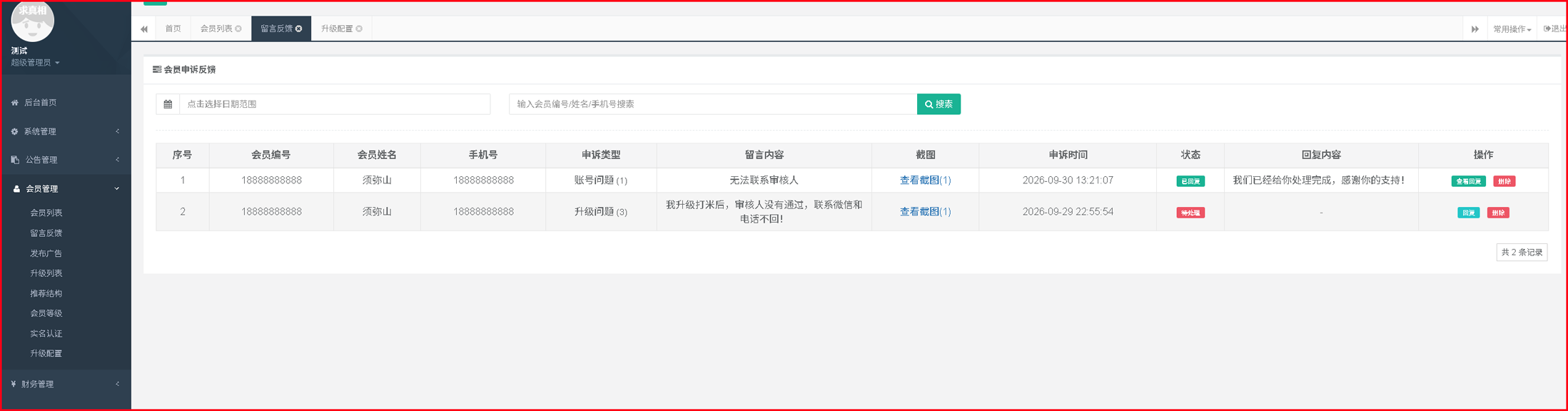This screenshot has height=411, width=1568.
Task: Click 回复 button in the 升级问题 row
Action: 1469,213
